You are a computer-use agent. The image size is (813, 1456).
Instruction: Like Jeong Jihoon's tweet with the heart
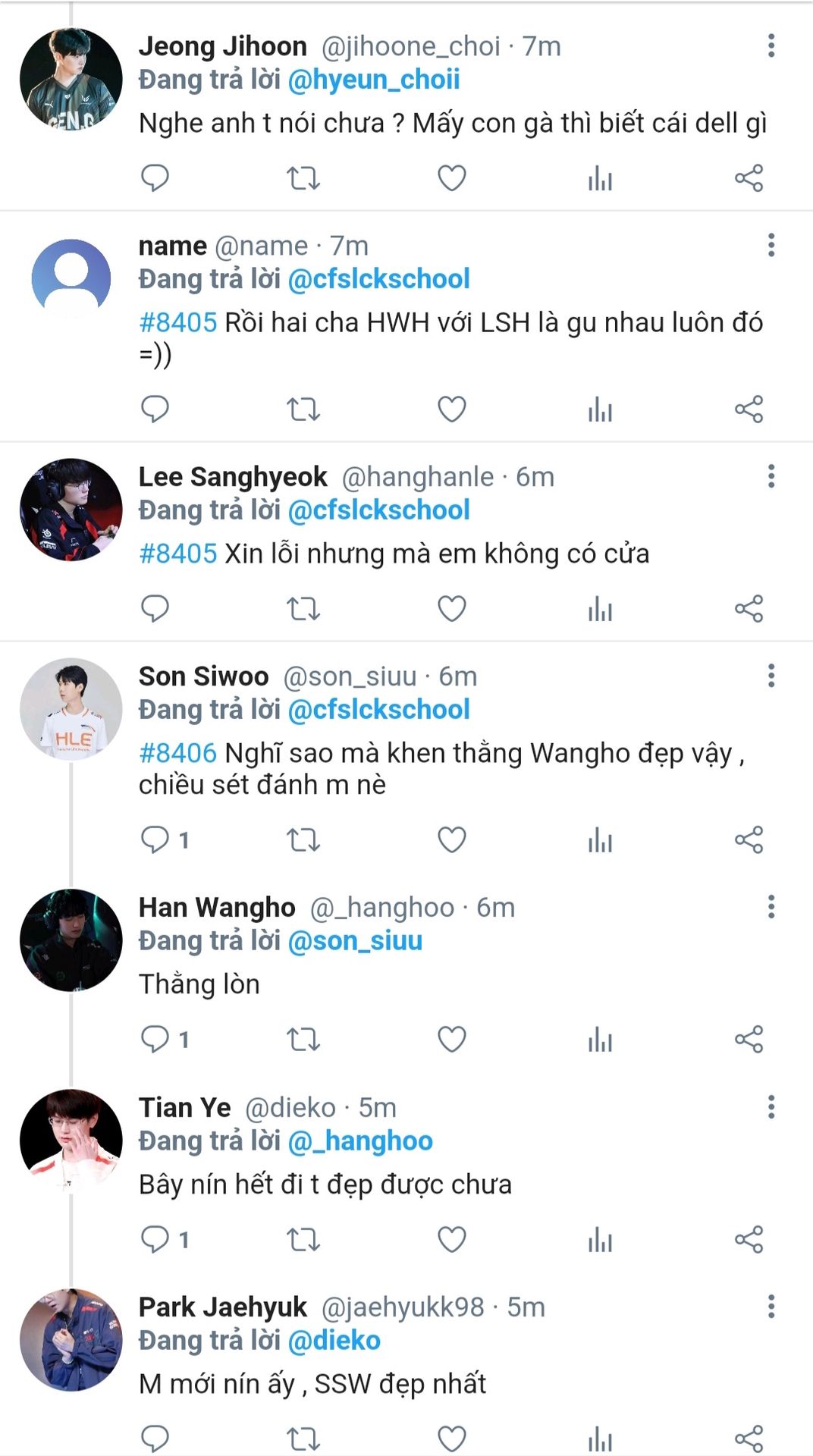coord(451,178)
